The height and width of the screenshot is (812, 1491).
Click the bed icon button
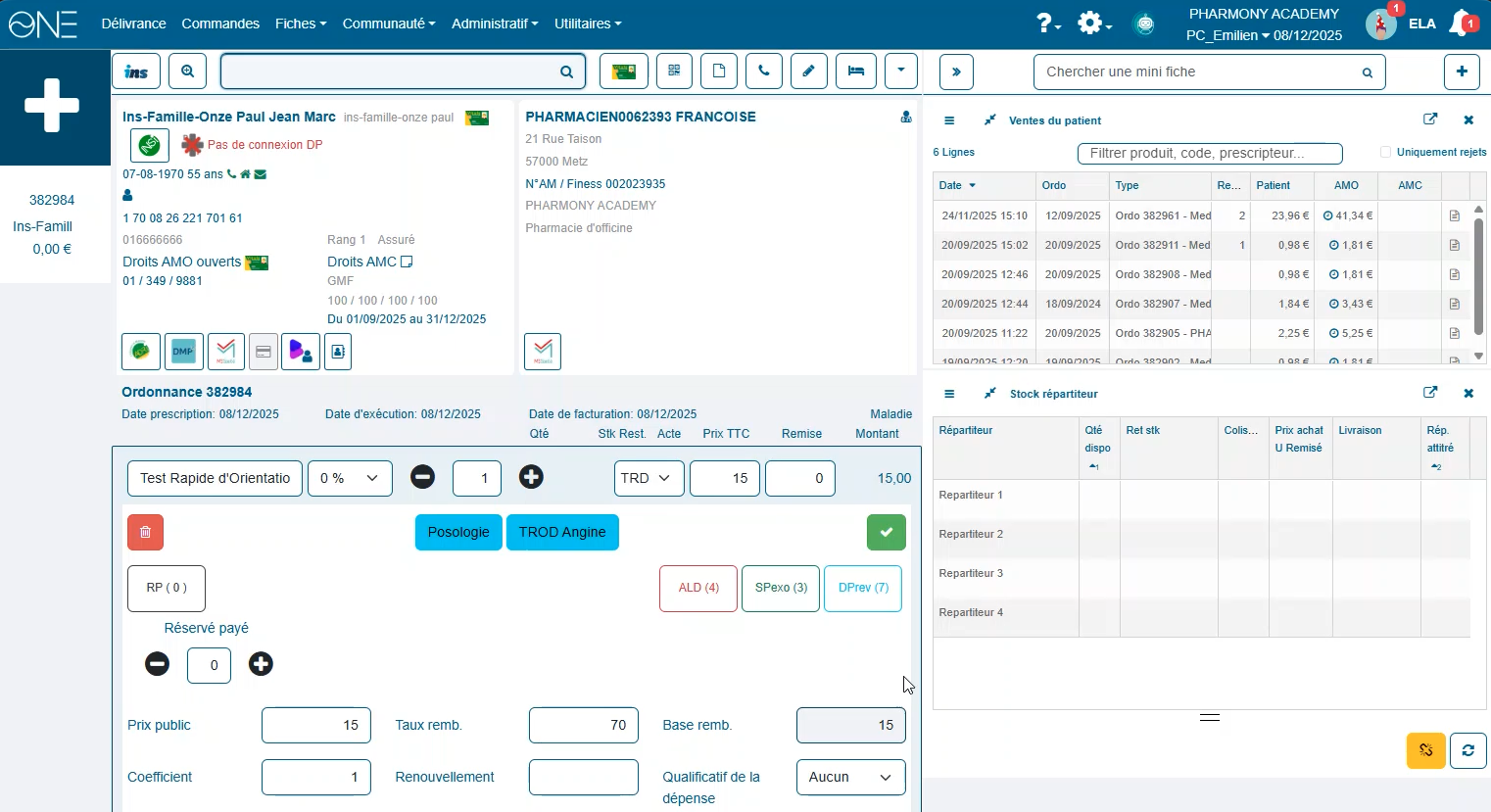pyautogui.click(x=856, y=72)
